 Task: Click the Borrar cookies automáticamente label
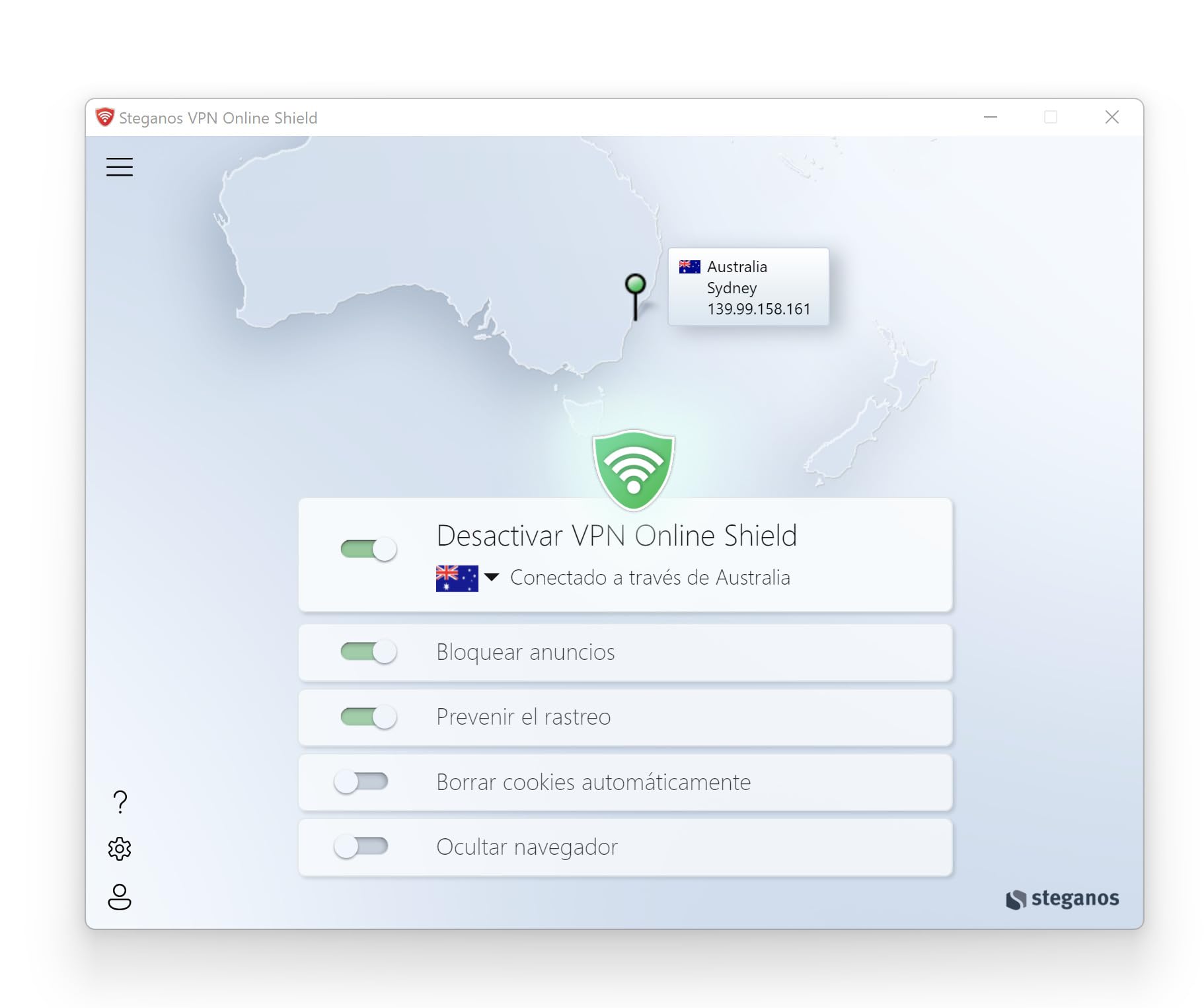coord(593,782)
